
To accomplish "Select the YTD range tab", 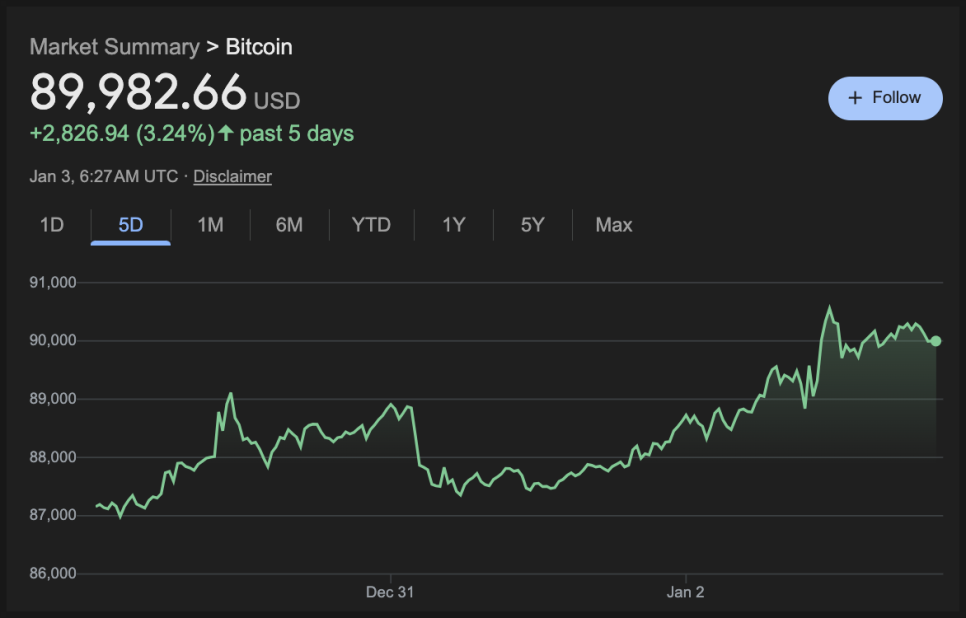I will click(371, 225).
